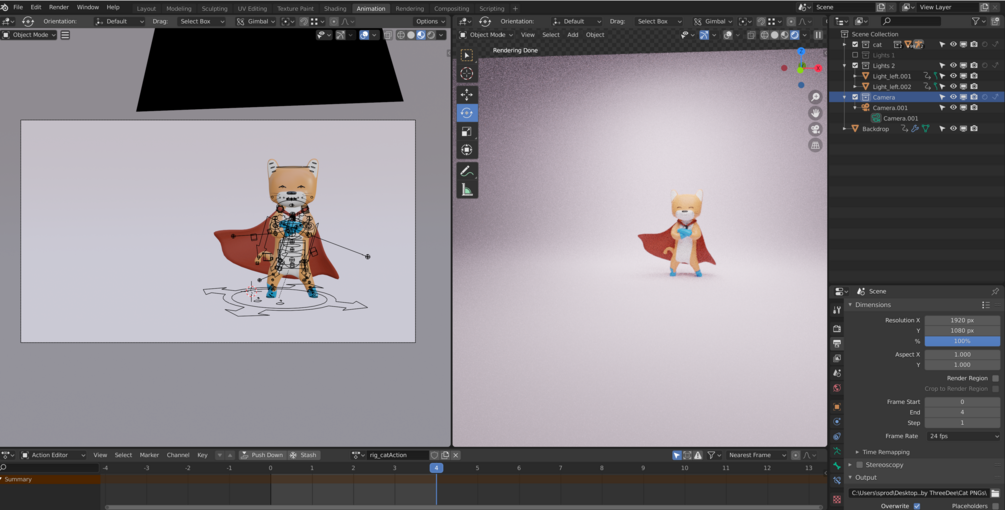Select the Move tool in right viewport toolbar
The image size is (1005, 510).
tap(467, 94)
